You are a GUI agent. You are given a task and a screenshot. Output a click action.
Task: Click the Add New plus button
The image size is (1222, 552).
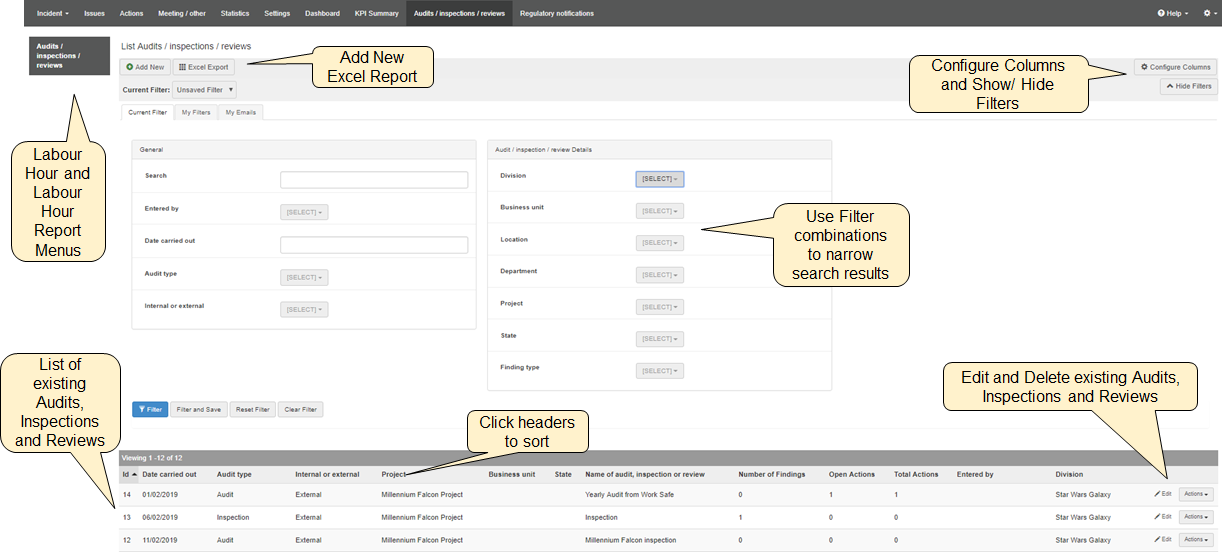[x=145, y=67]
